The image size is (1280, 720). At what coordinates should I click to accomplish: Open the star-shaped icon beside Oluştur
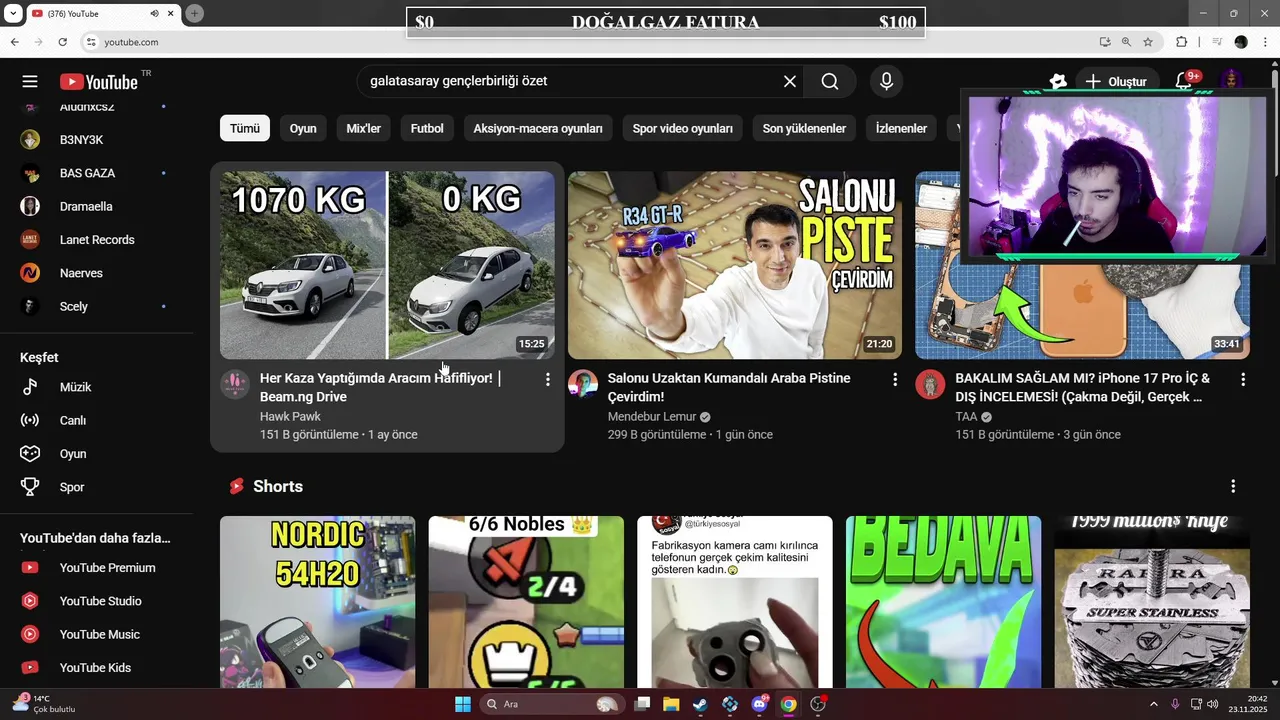[1058, 81]
